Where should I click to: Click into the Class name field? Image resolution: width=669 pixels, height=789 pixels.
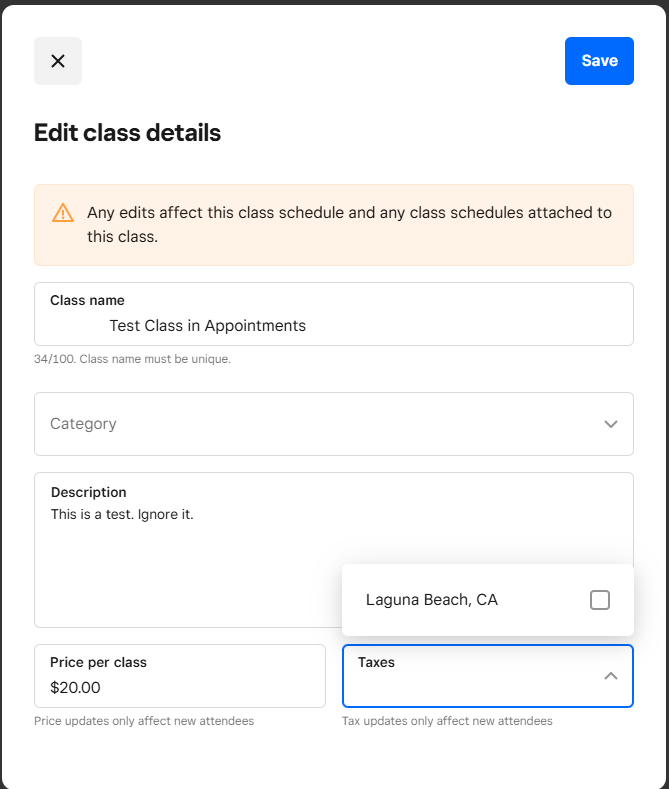334,314
